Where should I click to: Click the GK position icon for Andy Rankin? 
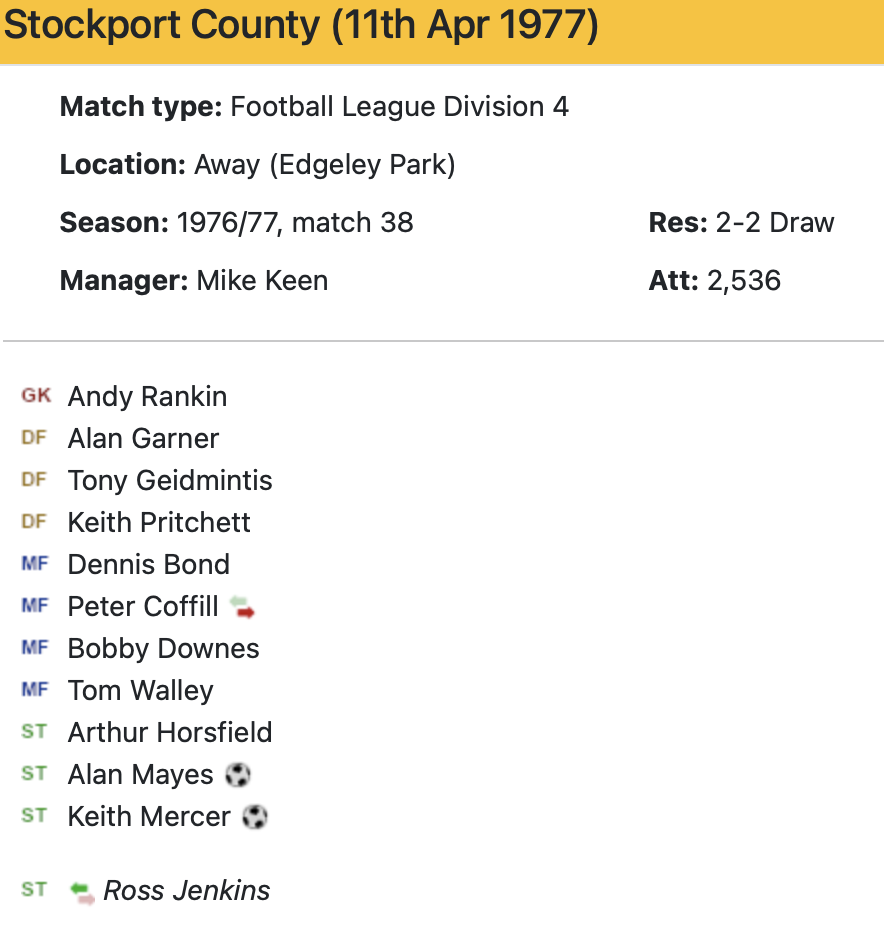tap(36, 396)
